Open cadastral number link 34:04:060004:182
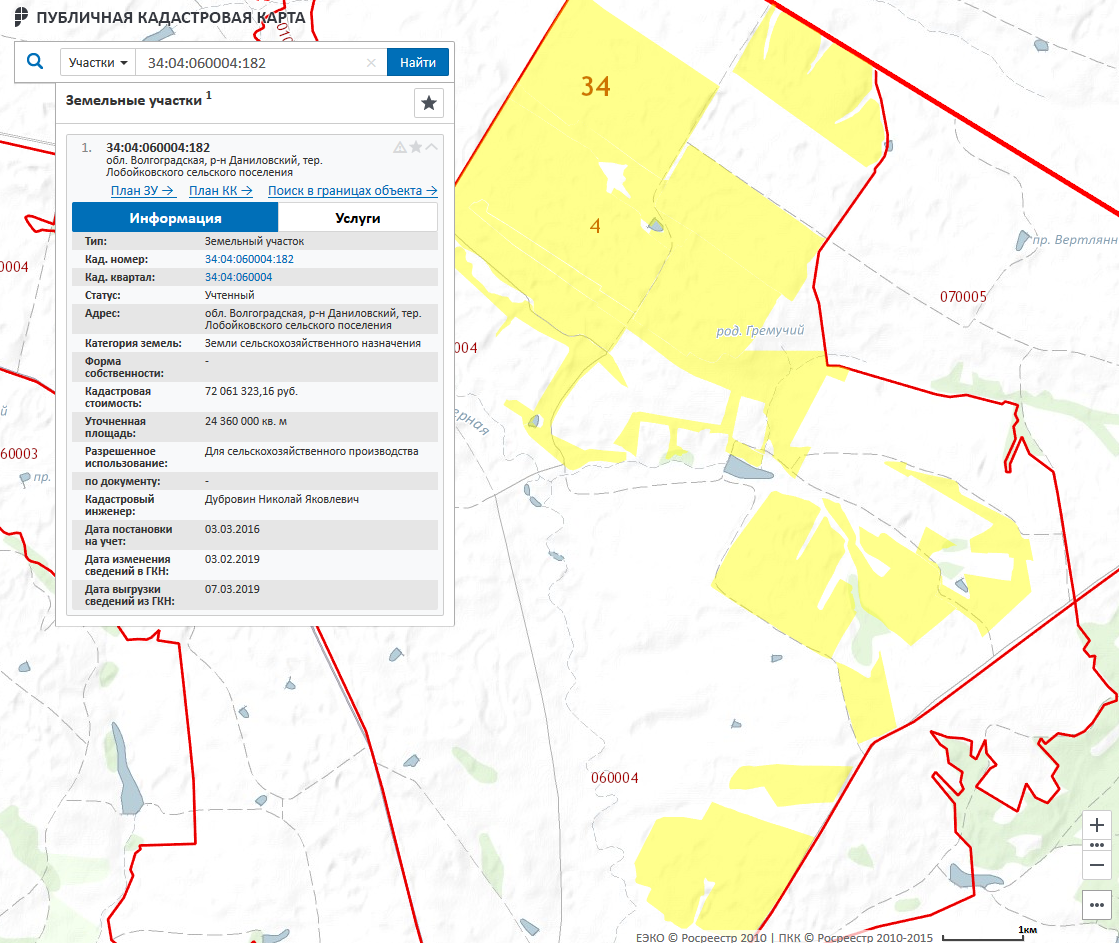This screenshot has width=1119, height=943. 249,259
